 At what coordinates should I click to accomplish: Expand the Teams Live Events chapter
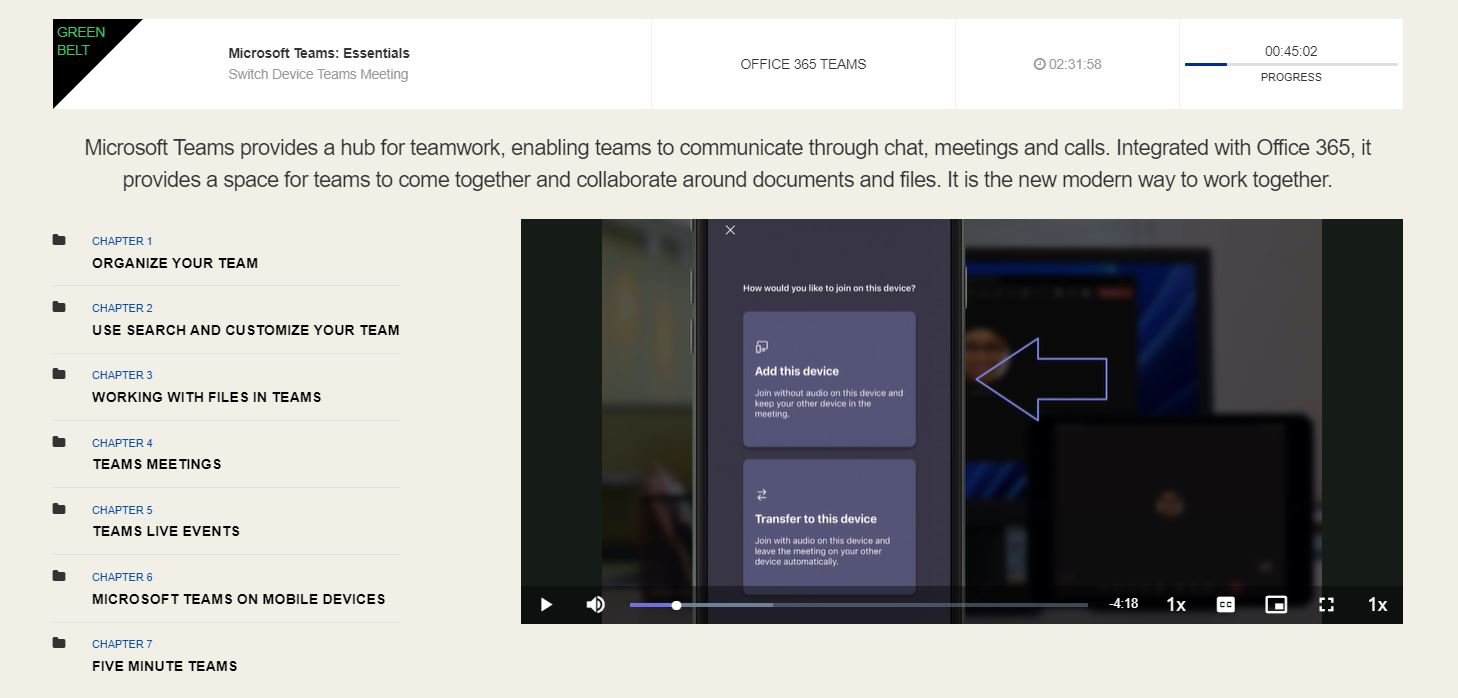tap(166, 531)
